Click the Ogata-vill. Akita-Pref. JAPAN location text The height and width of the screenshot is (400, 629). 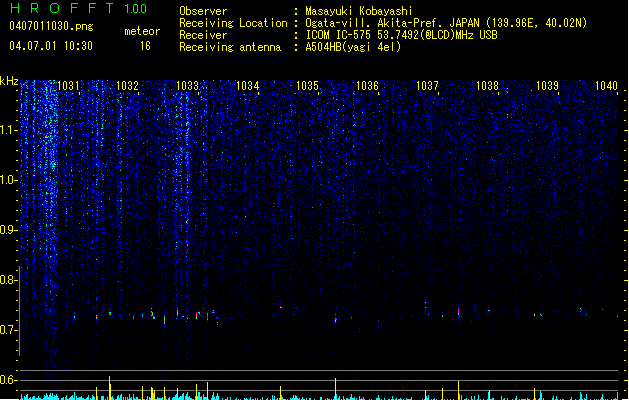[446, 23]
